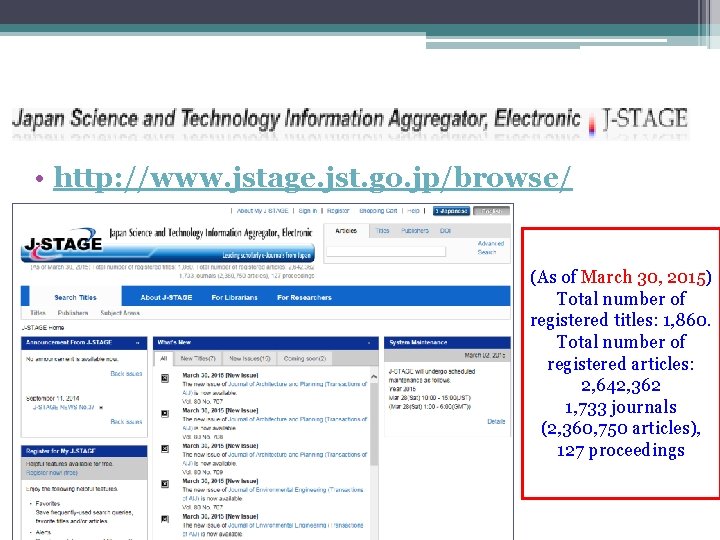Open the Details link in System Maintenance
The image size is (720, 540).
pyautogui.click(x=496, y=422)
